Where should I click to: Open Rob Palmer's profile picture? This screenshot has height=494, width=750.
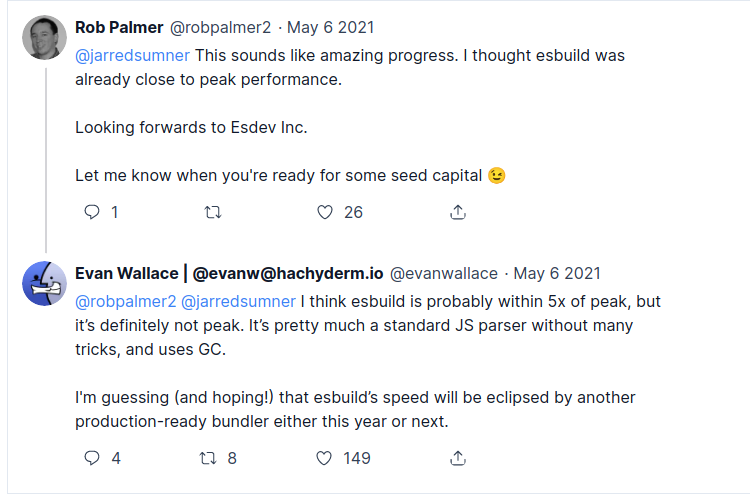44,38
